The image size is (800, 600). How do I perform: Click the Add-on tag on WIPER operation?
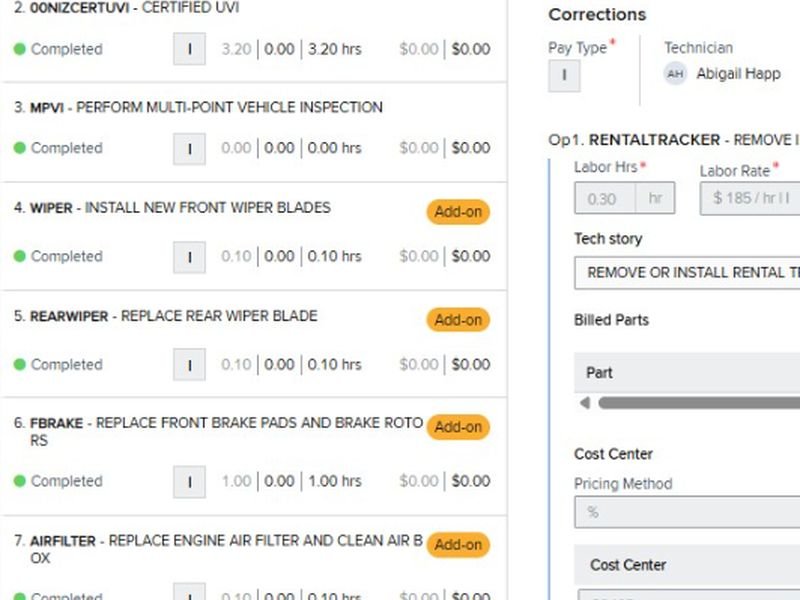(458, 212)
